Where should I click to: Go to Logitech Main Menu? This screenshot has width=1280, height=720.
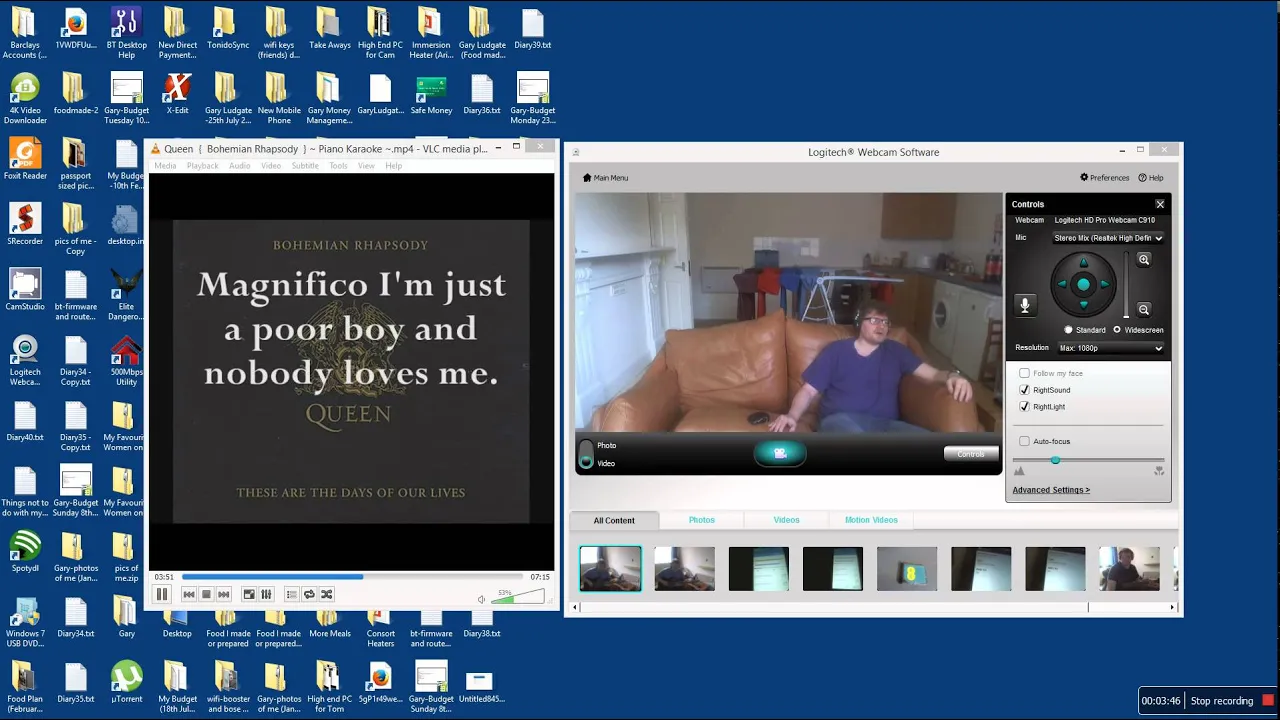606,178
